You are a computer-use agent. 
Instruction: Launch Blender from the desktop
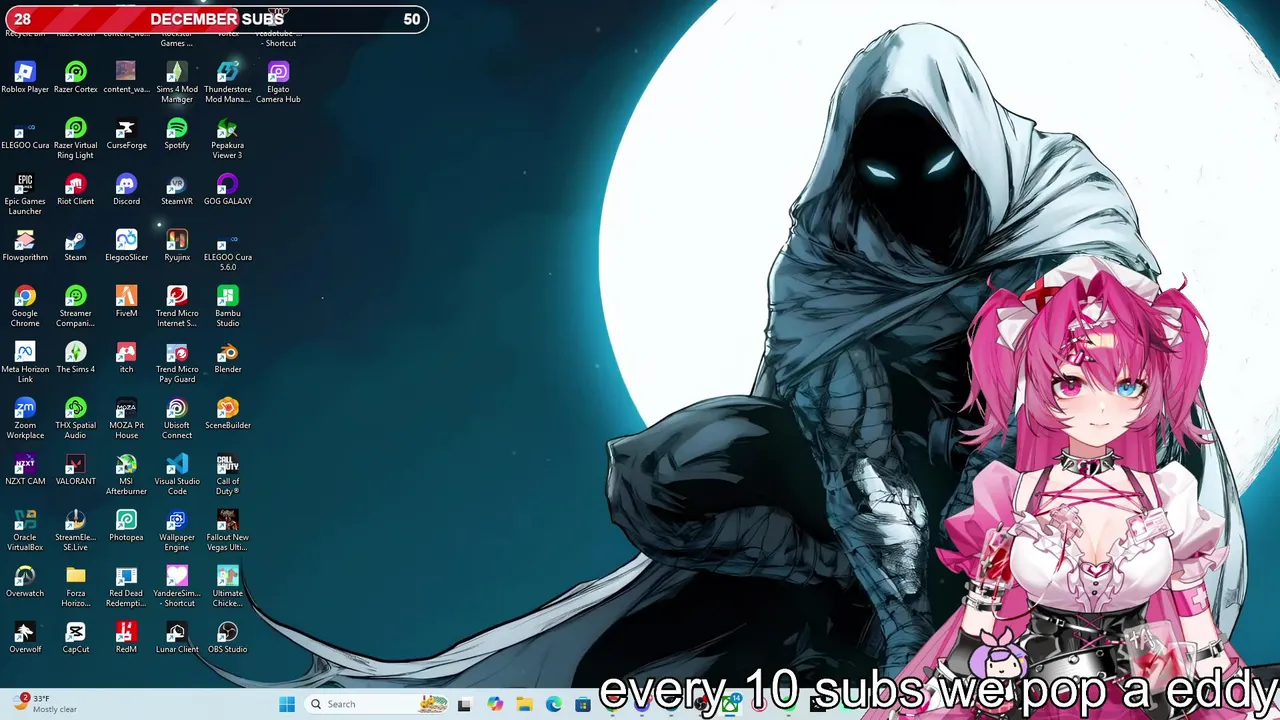click(228, 357)
